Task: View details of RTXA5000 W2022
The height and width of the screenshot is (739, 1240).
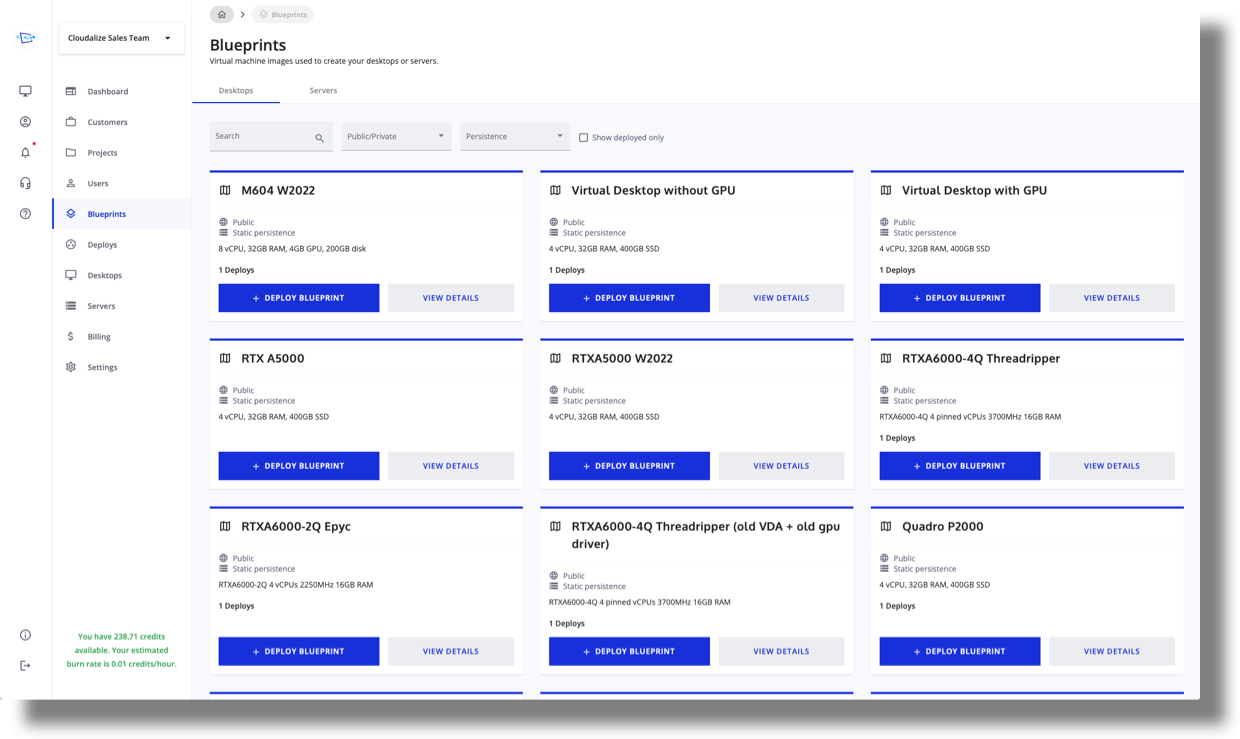Action: [781, 466]
